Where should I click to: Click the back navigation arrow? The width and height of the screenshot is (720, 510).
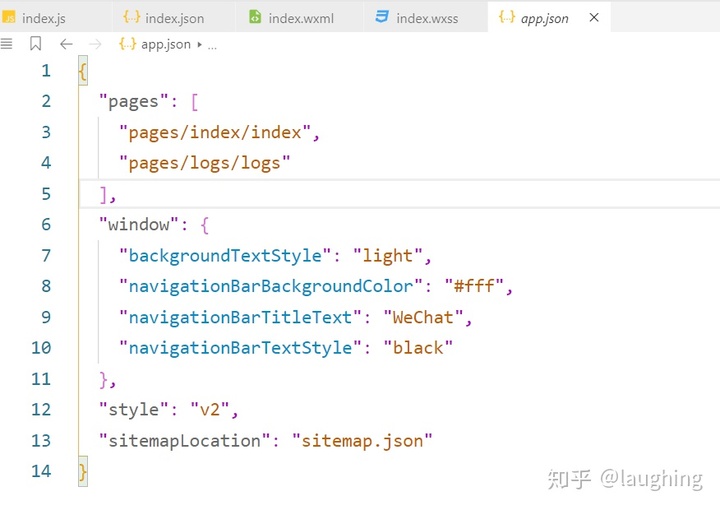pyautogui.click(x=66, y=44)
